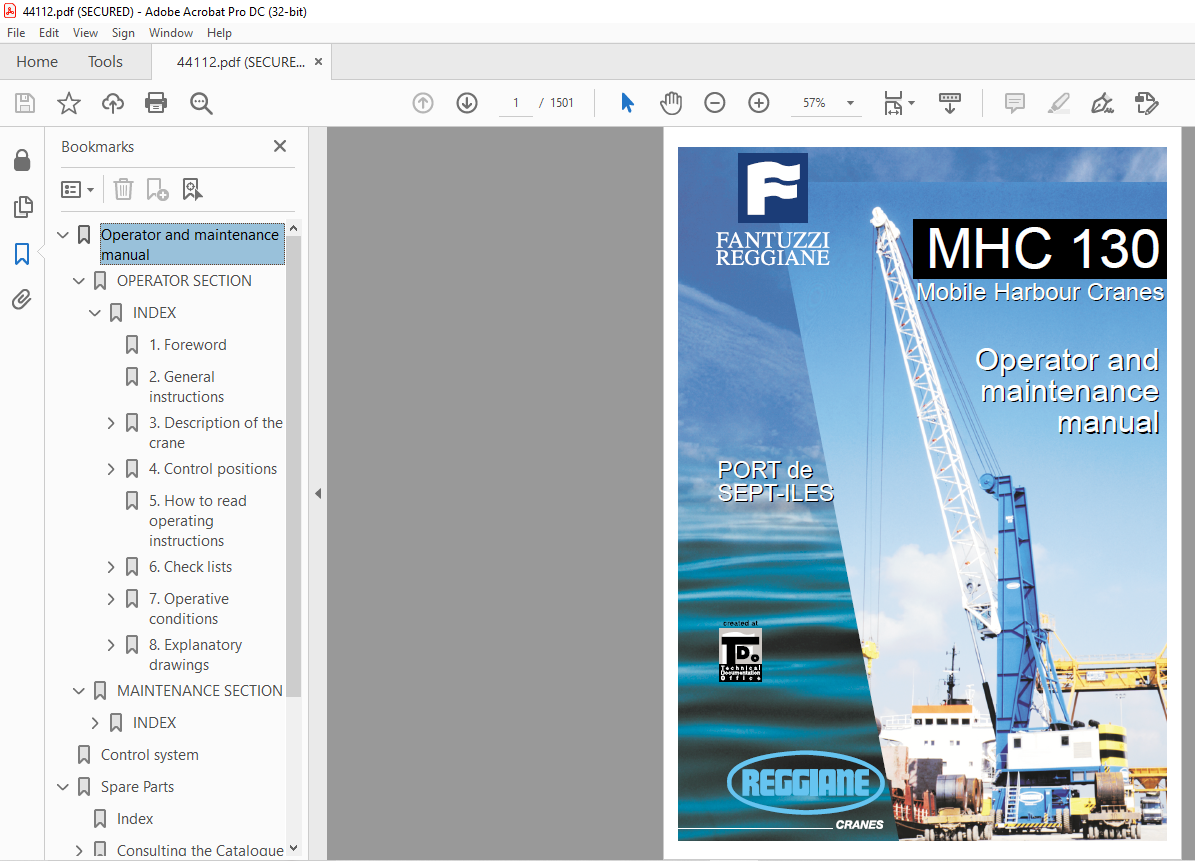Select the 44112.pdf document tab
The width and height of the screenshot is (1195, 861).
[x=240, y=62]
